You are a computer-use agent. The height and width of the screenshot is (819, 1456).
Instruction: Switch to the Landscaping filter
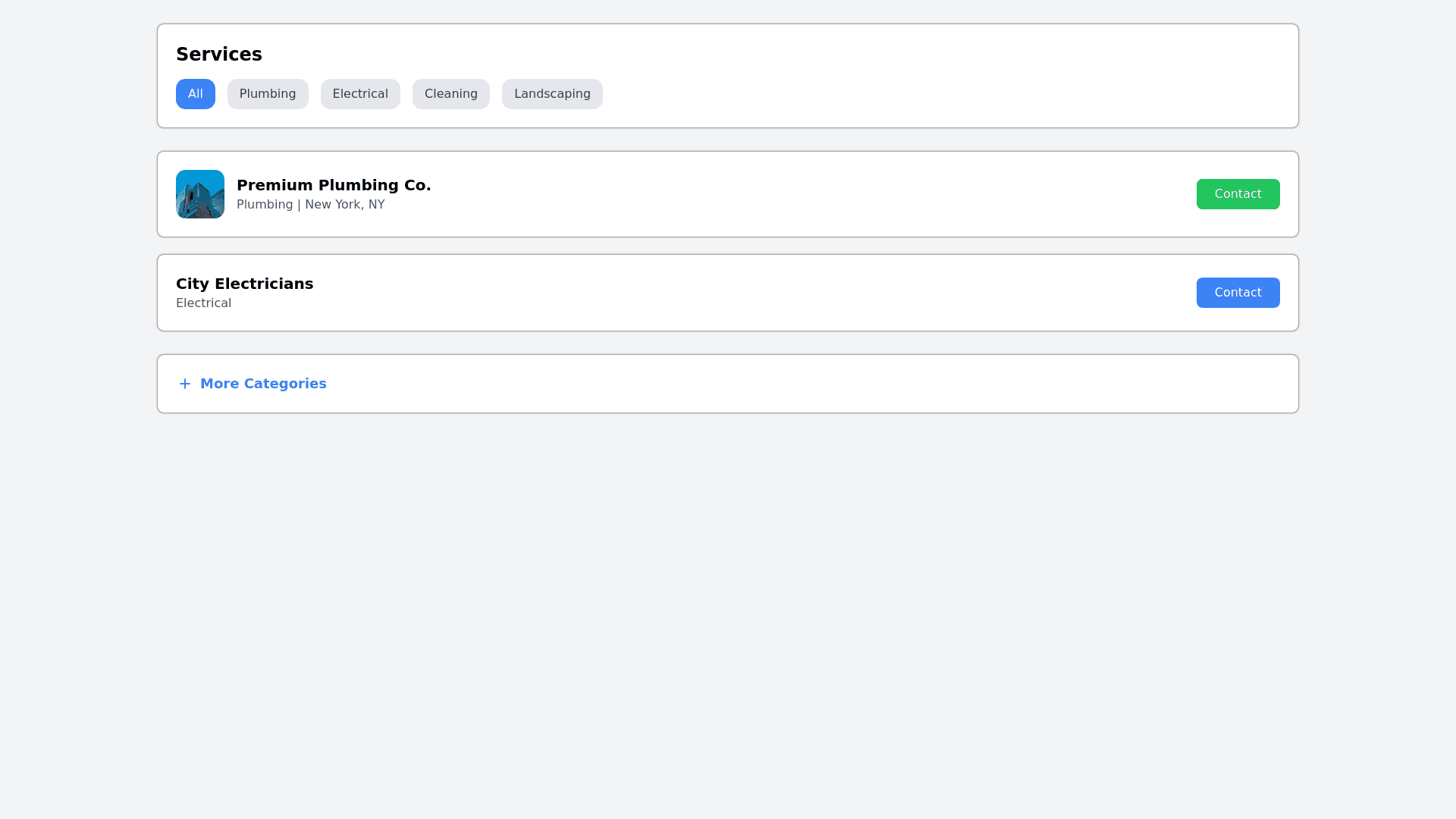(552, 94)
